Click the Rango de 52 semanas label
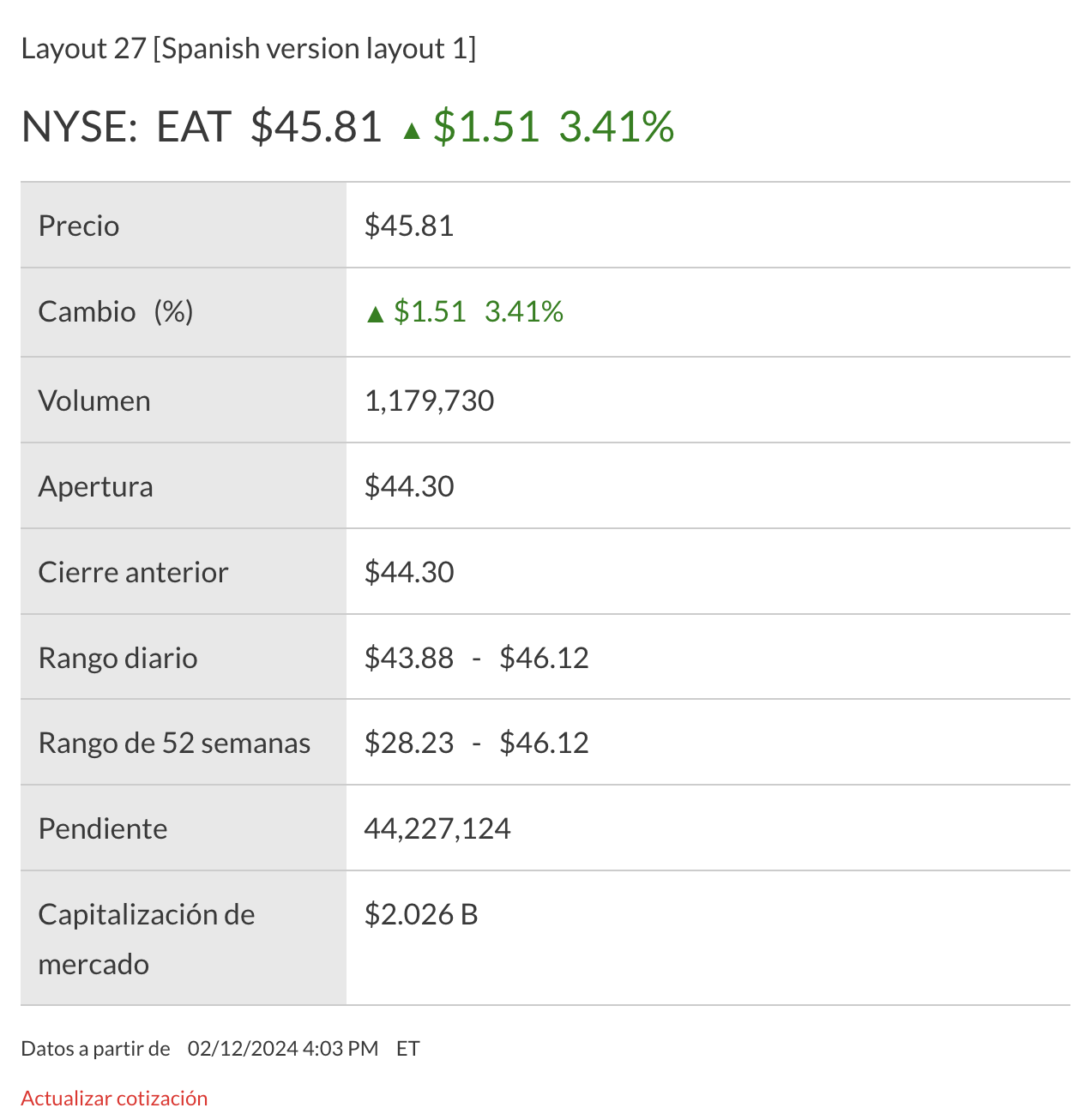1091x1120 pixels. pos(174,743)
